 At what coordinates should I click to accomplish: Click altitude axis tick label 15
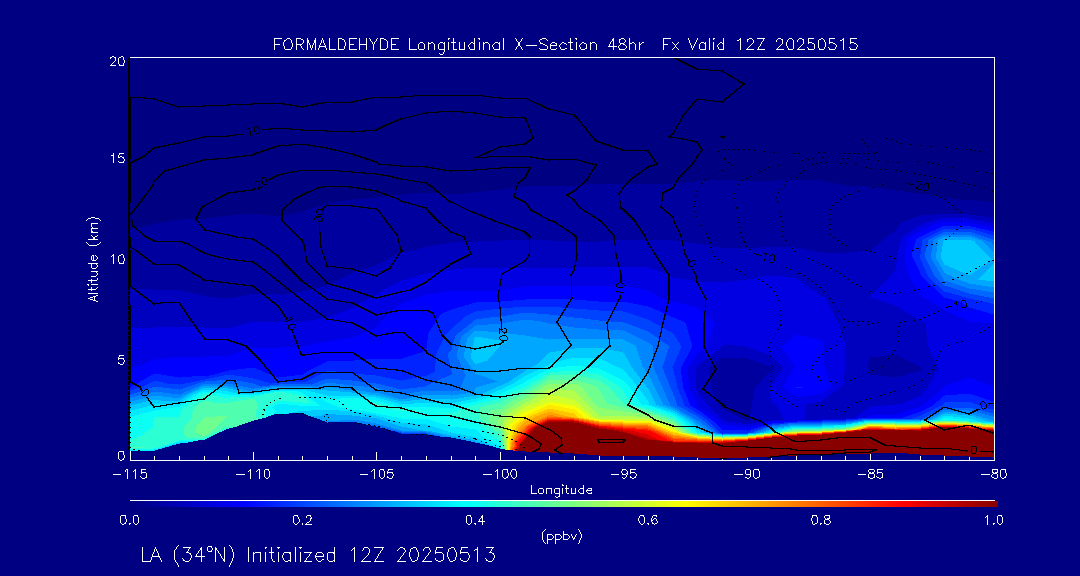[x=116, y=159]
